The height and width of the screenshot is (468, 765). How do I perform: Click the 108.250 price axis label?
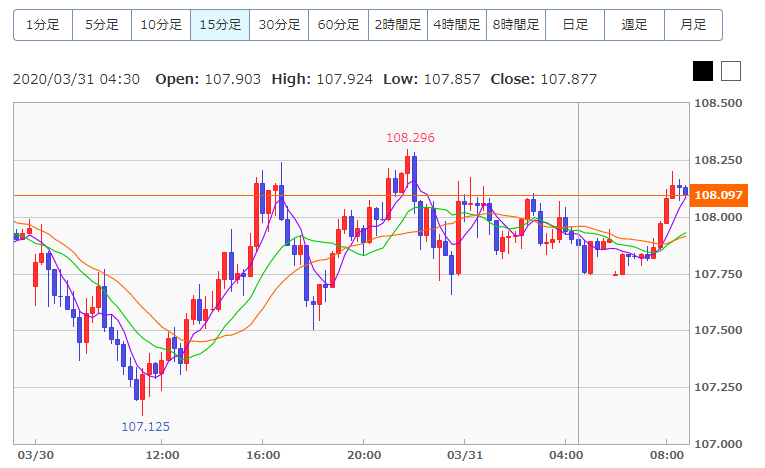pos(718,161)
